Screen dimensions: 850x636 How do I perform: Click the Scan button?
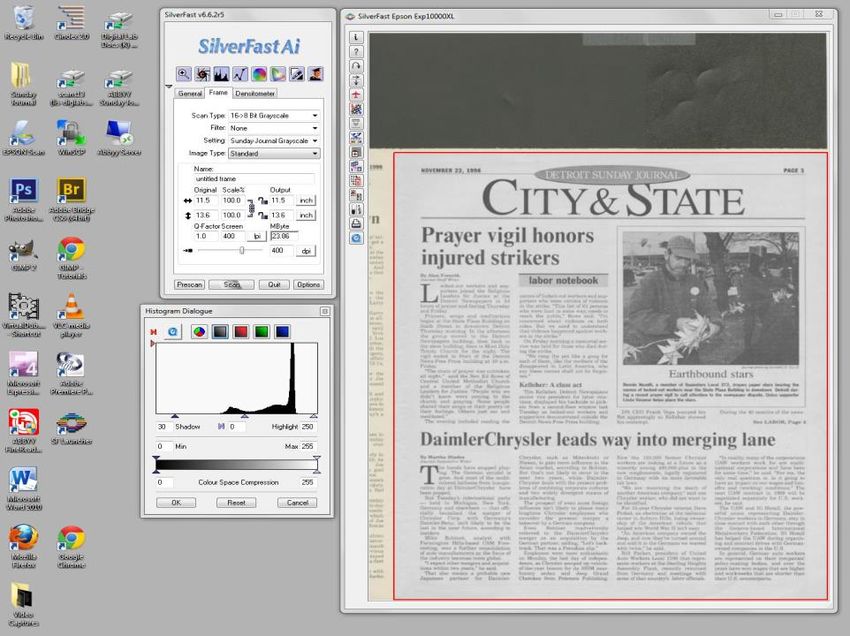231,285
